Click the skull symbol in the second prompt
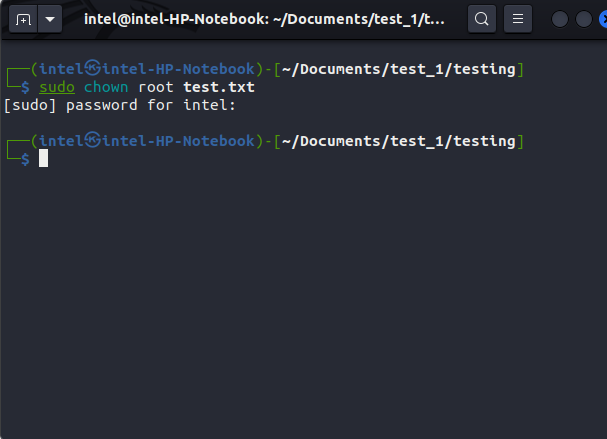Viewport: 607px width, 439px height. (92, 141)
